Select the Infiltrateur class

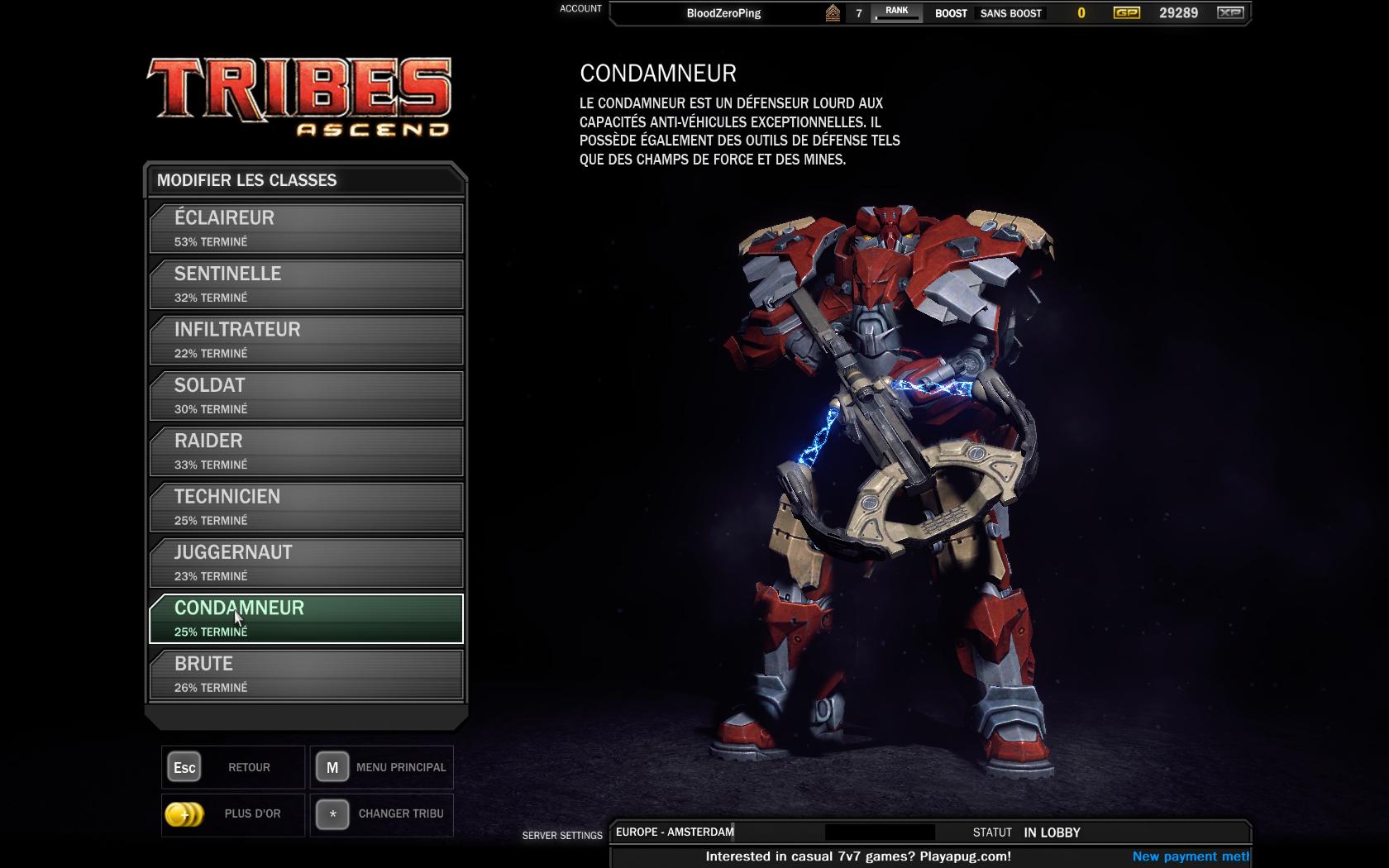tap(306, 340)
